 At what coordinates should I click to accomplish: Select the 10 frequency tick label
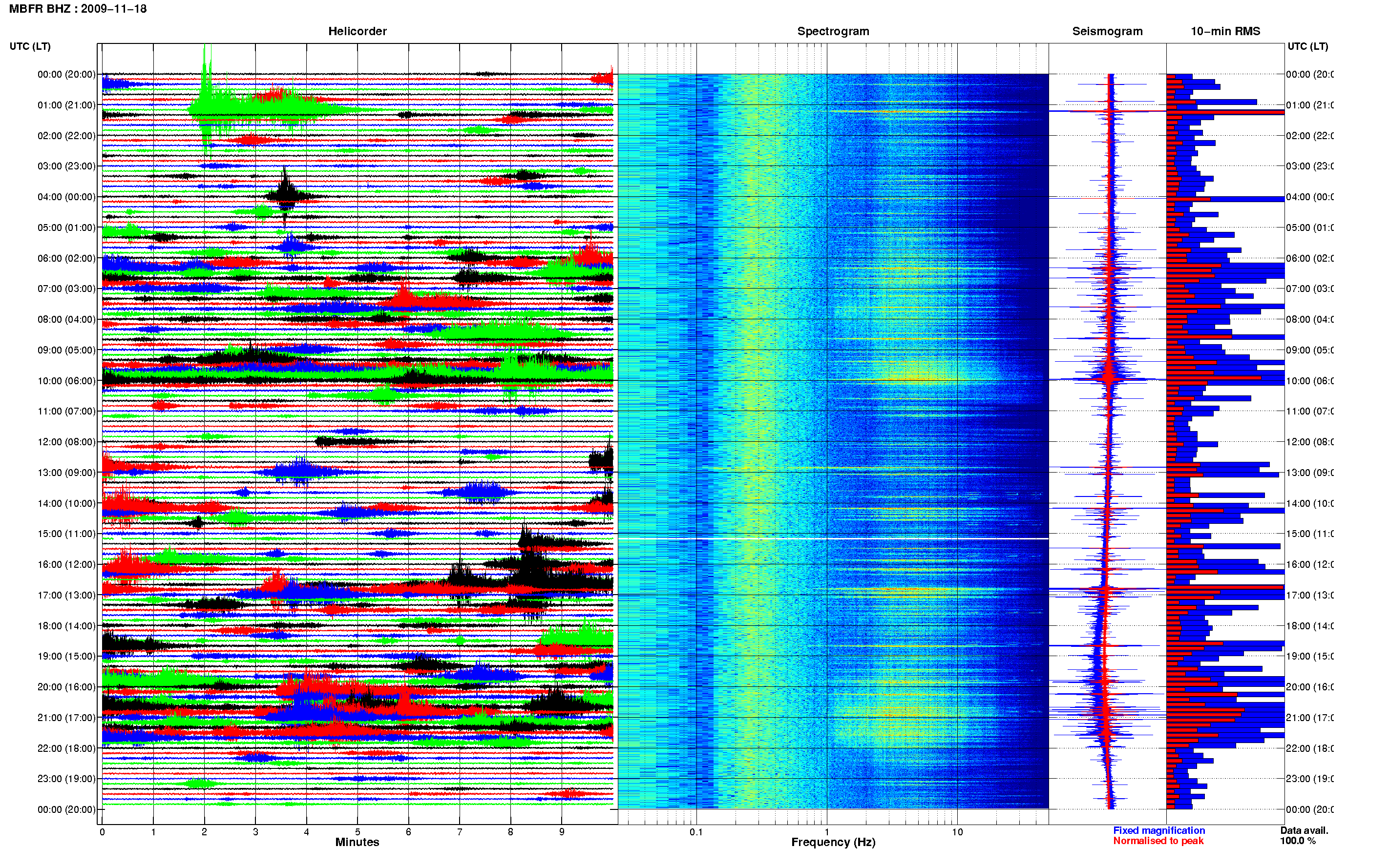(957, 832)
